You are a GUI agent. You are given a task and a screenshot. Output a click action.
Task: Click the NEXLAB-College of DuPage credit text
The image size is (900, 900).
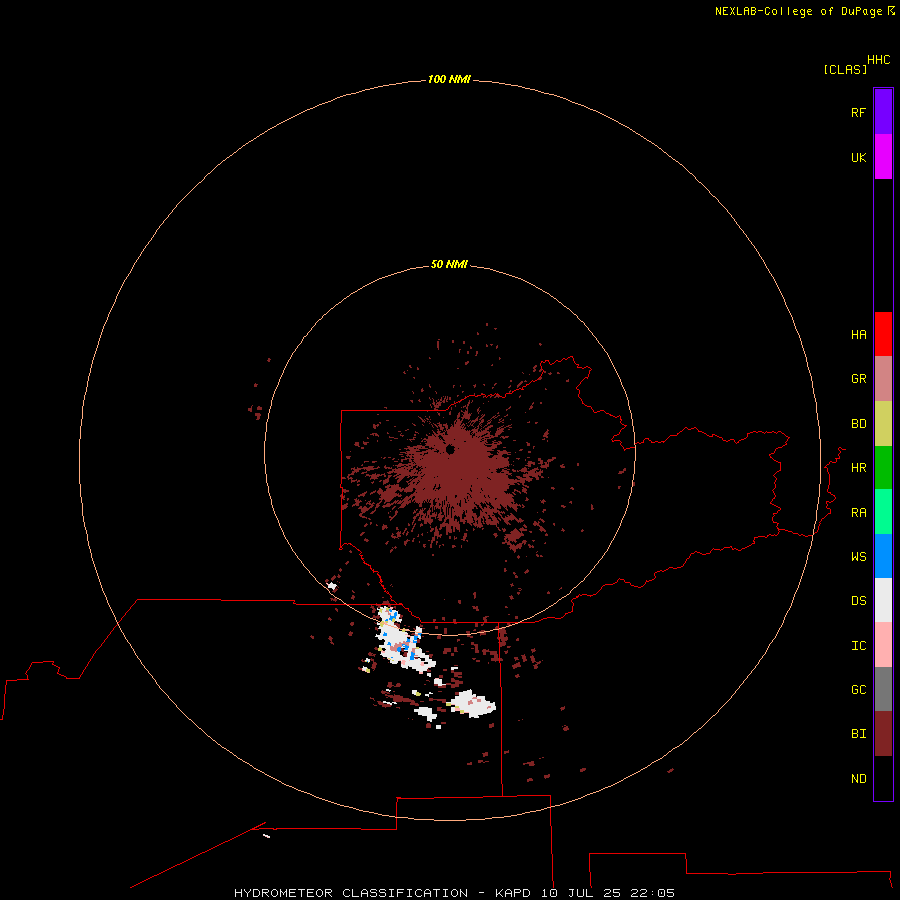tap(798, 11)
